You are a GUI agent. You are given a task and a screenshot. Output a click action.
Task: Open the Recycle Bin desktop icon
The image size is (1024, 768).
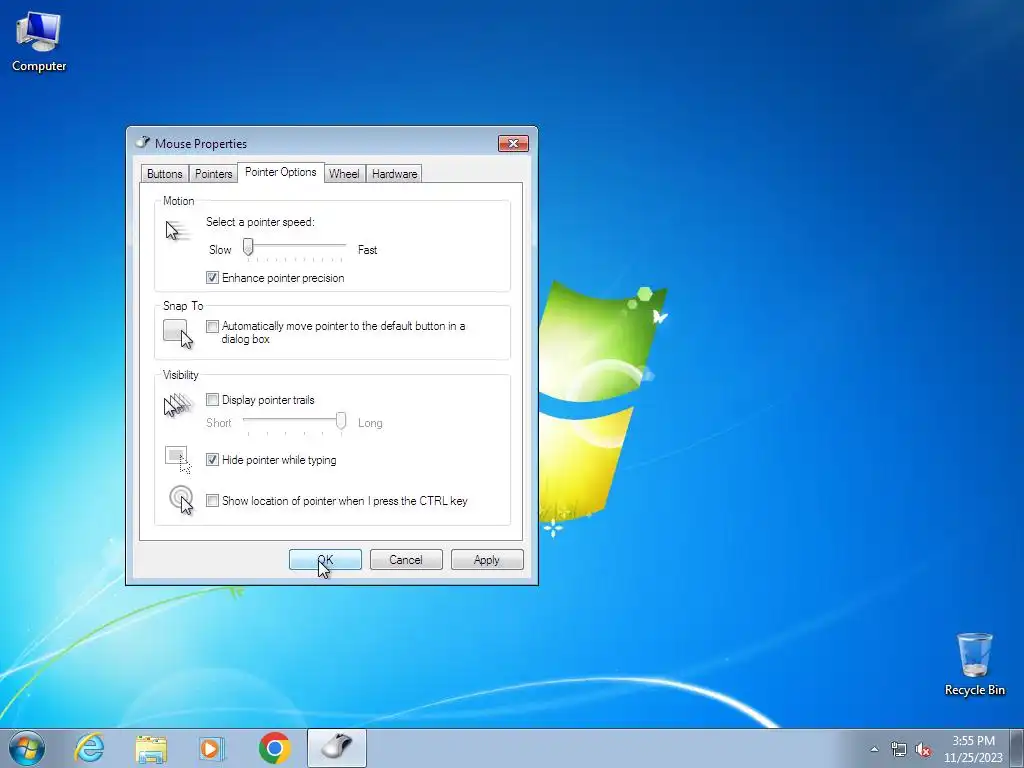click(x=974, y=664)
